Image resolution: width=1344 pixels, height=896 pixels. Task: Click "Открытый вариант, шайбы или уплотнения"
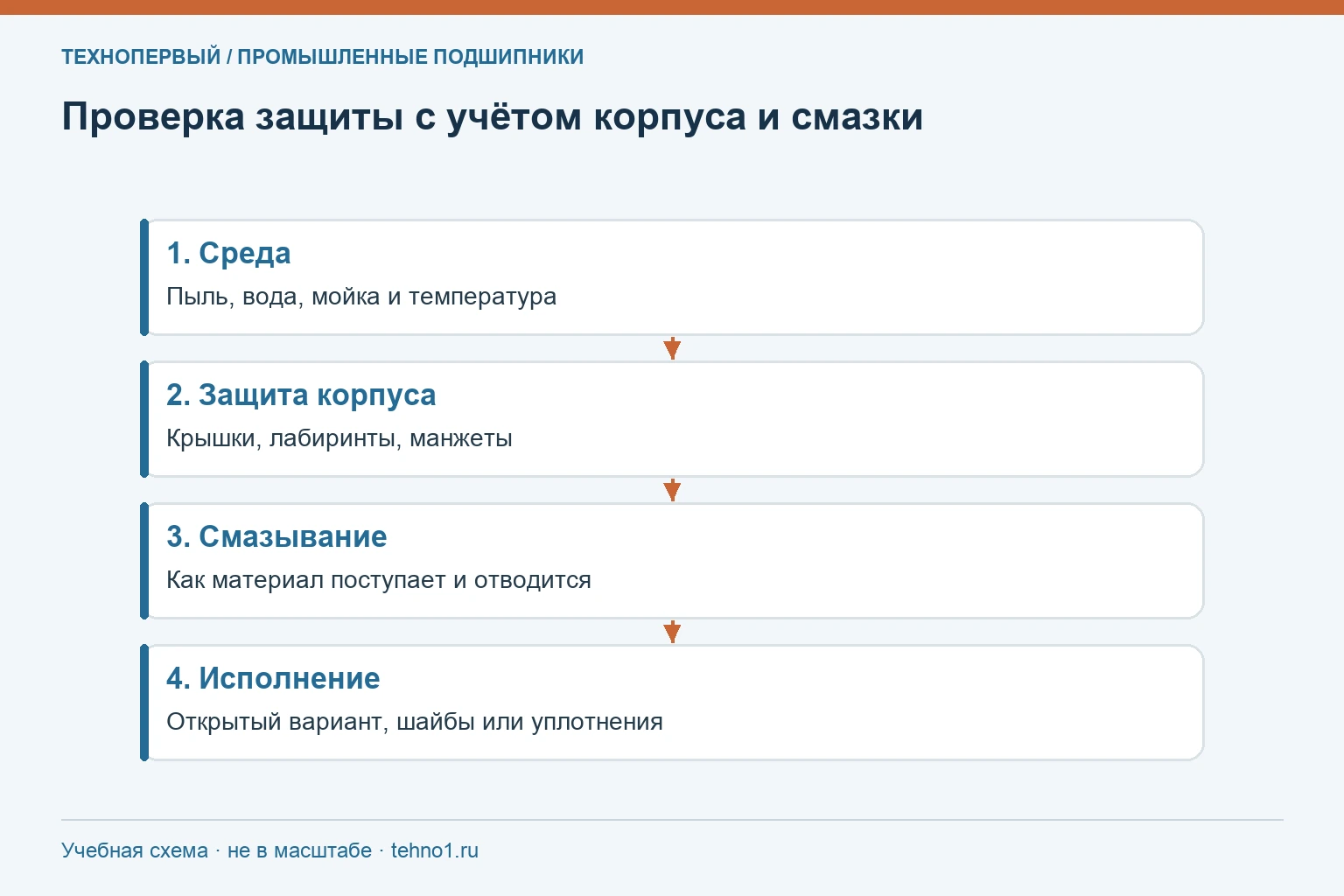click(x=415, y=722)
